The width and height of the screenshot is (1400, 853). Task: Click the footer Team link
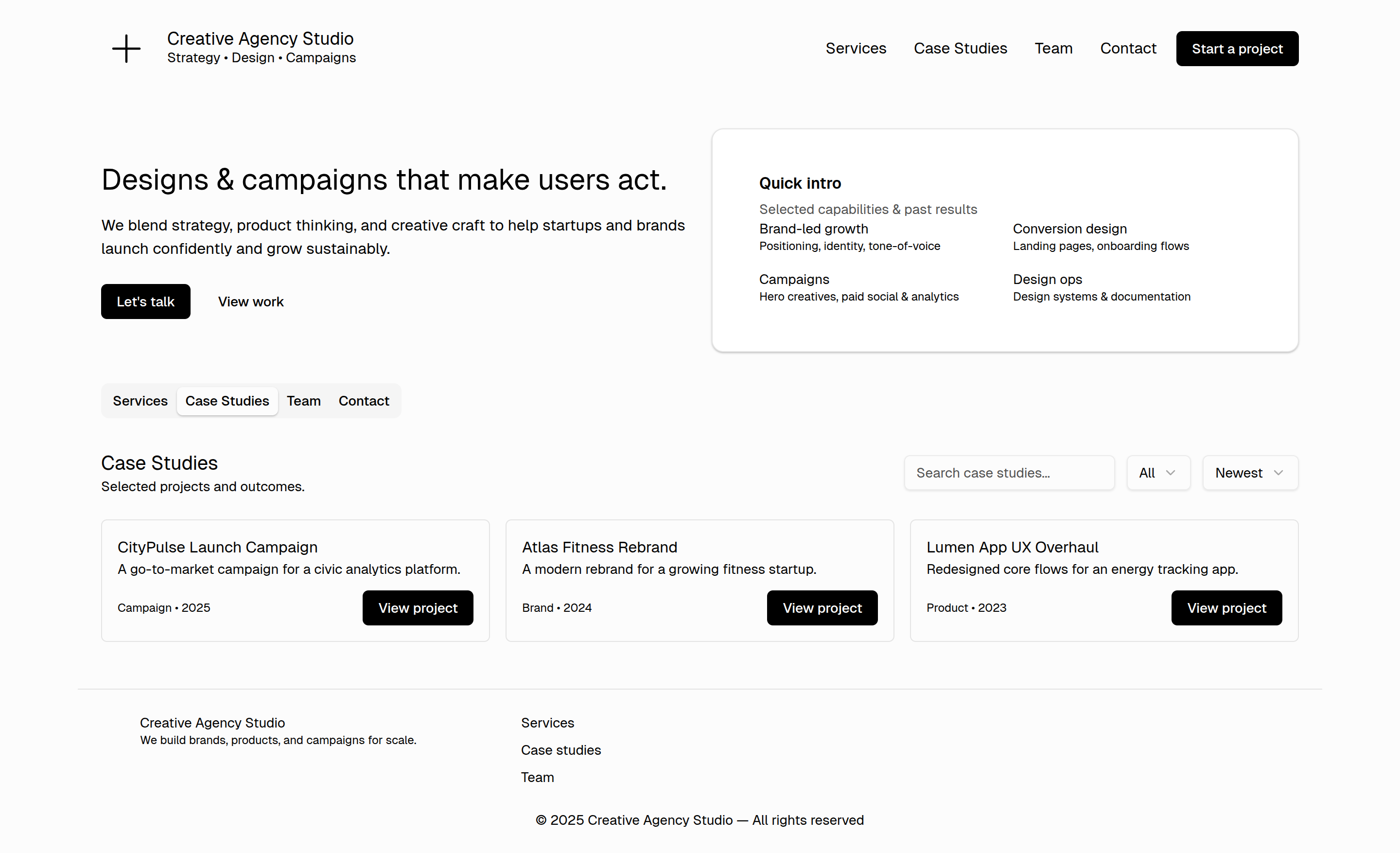pyautogui.click(x=537, y=777)
